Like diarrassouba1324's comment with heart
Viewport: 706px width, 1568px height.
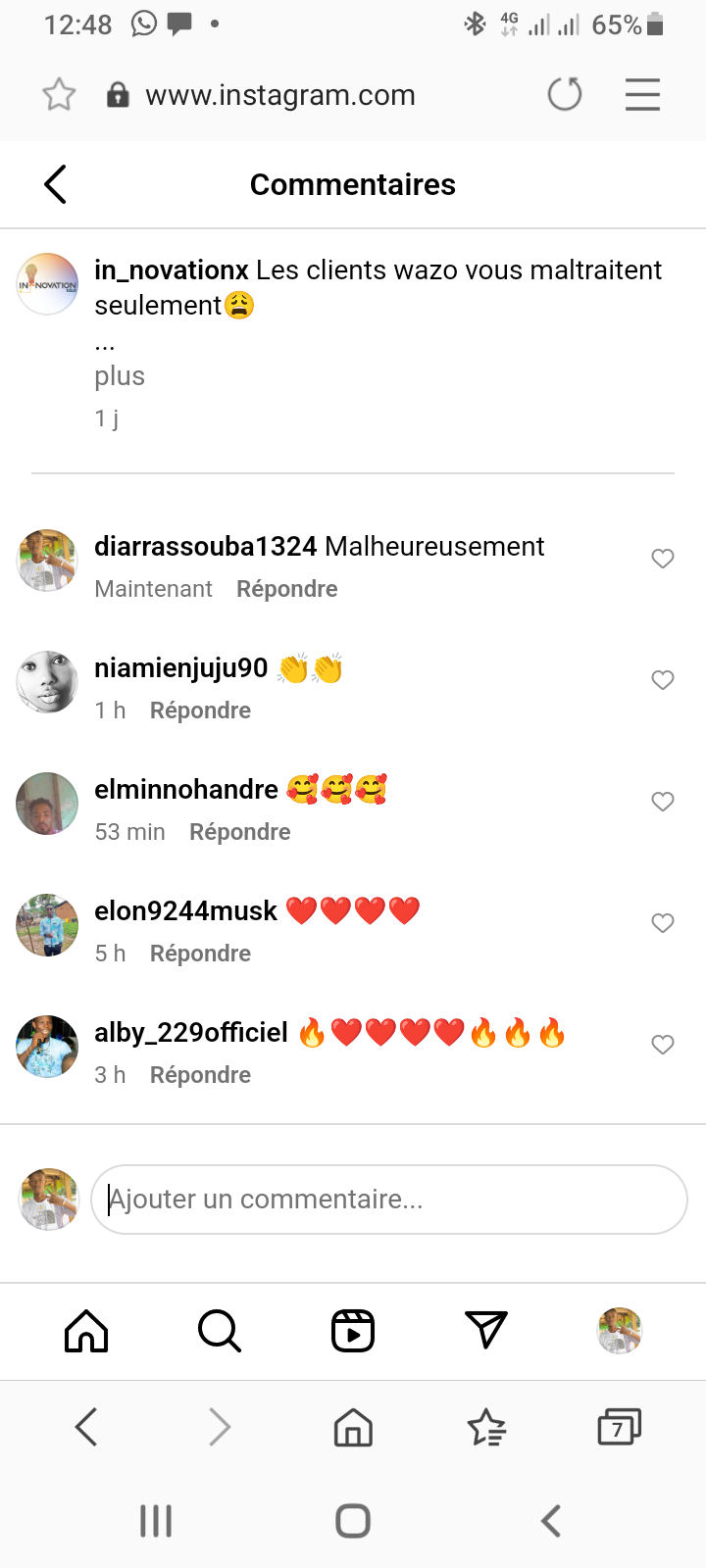663,559
